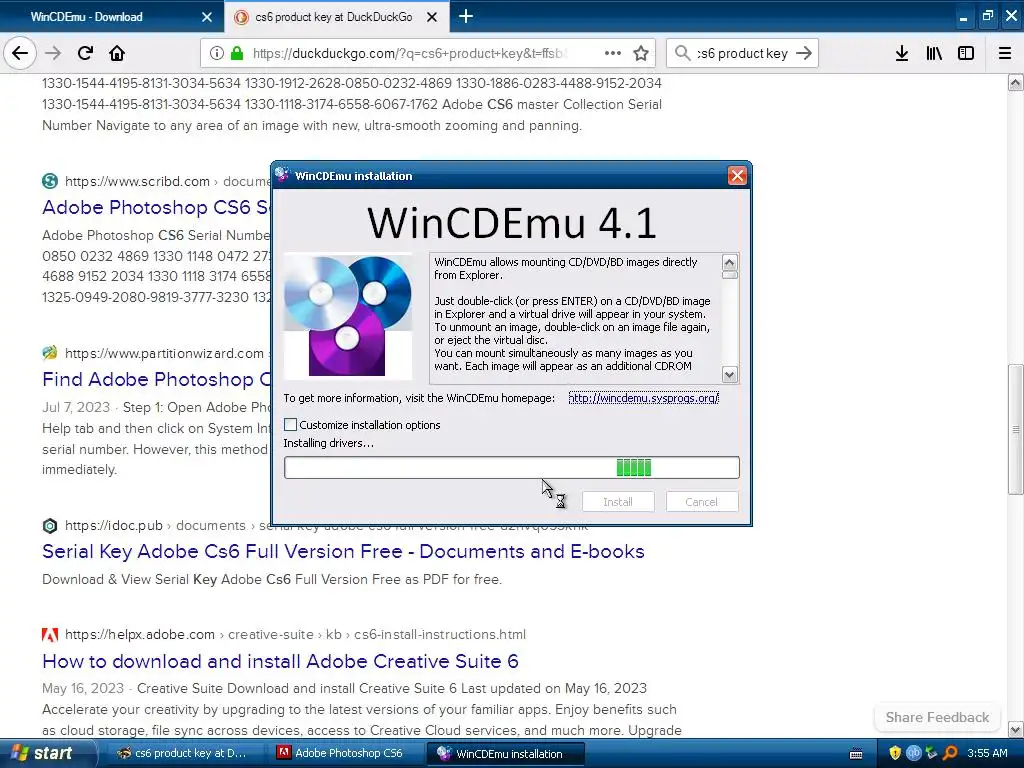Image resolution: width=1024 pixels, height=768 pixels.
Task: Switch to cs6 product key taskbar item
Action: coord(185,753)
